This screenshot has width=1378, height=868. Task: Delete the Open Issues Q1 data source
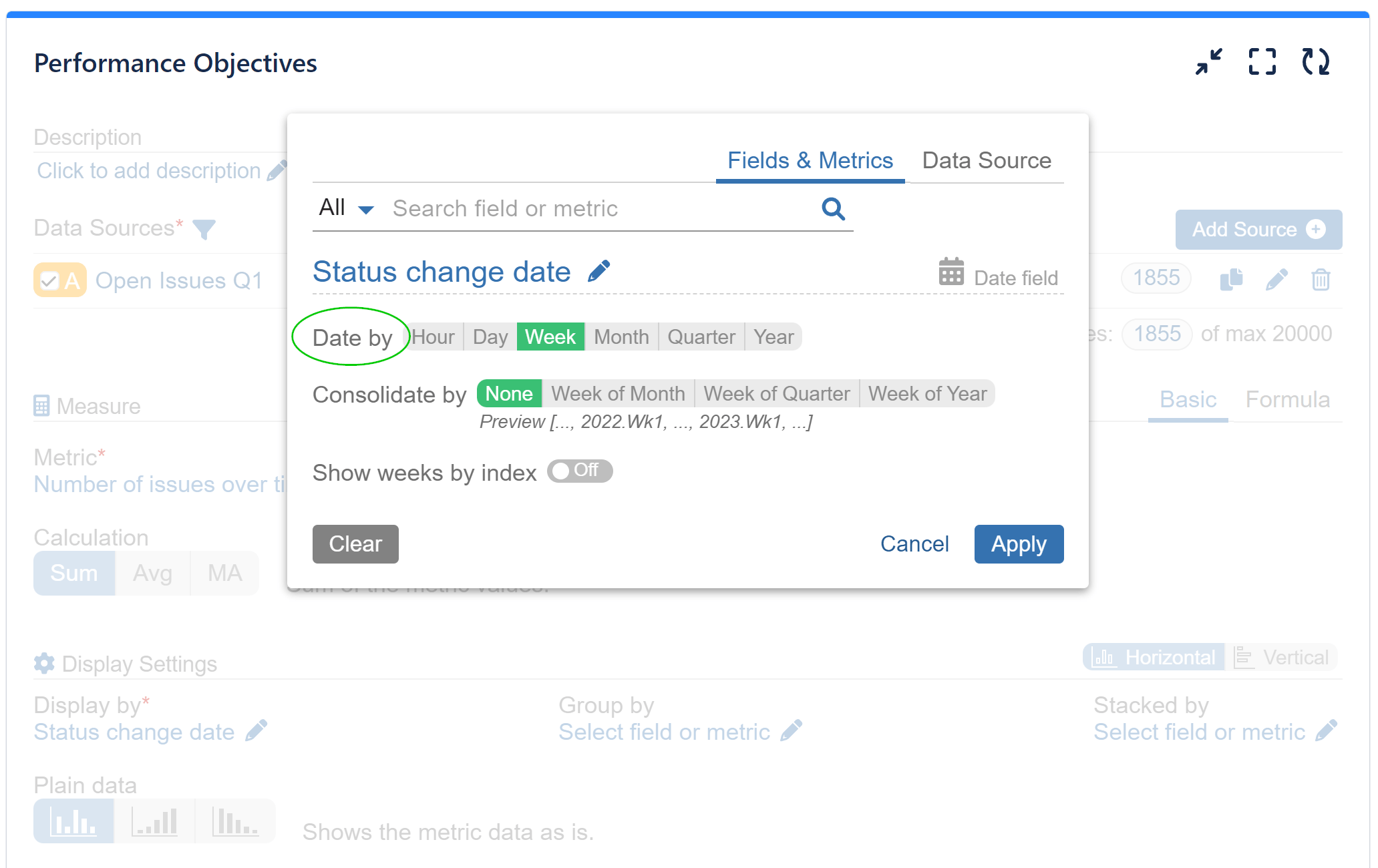(x=1320, y=280)
